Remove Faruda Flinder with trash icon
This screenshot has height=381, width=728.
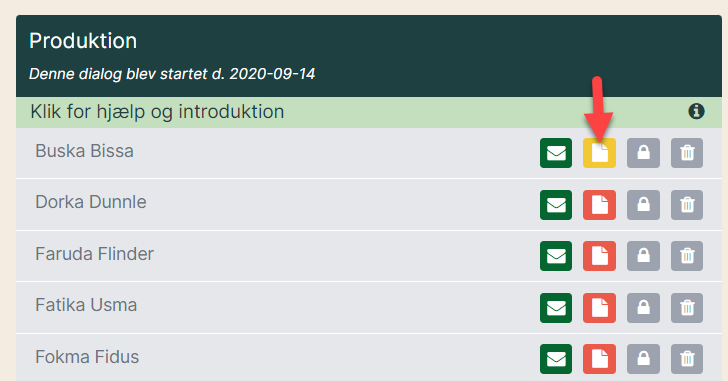click(x=687, y=256)
